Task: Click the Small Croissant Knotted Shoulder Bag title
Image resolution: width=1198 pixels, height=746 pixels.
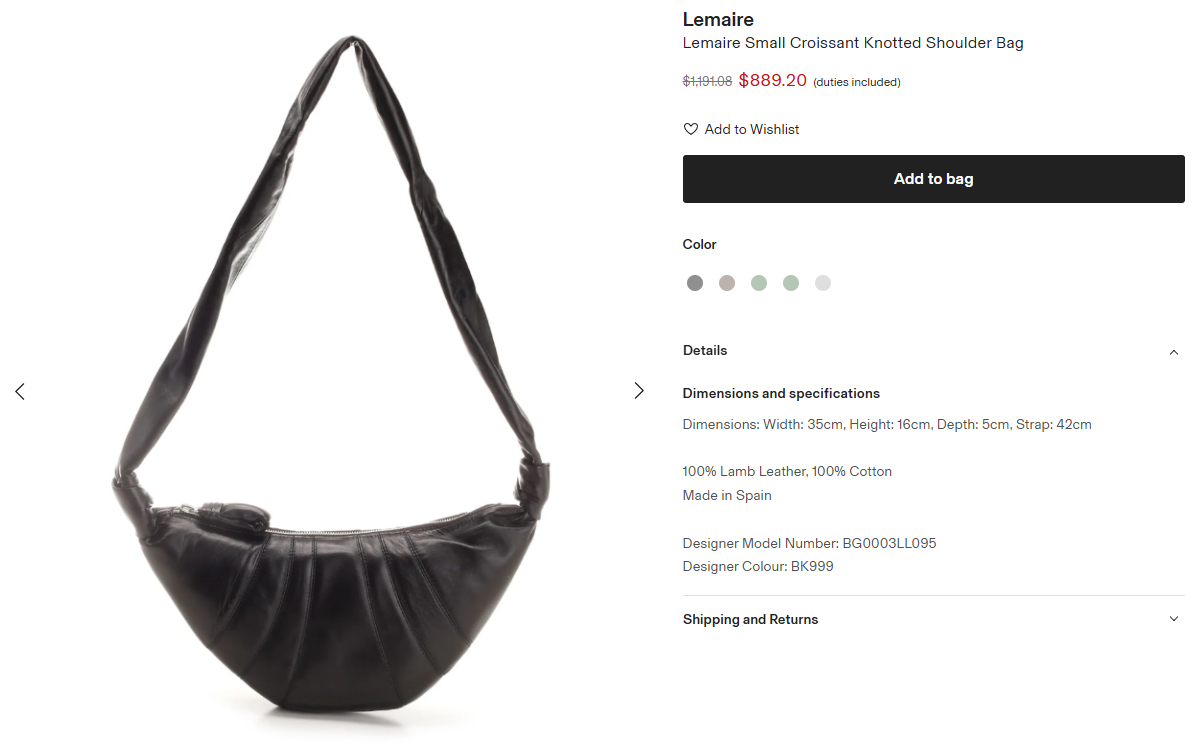Action: coord(853,43)
